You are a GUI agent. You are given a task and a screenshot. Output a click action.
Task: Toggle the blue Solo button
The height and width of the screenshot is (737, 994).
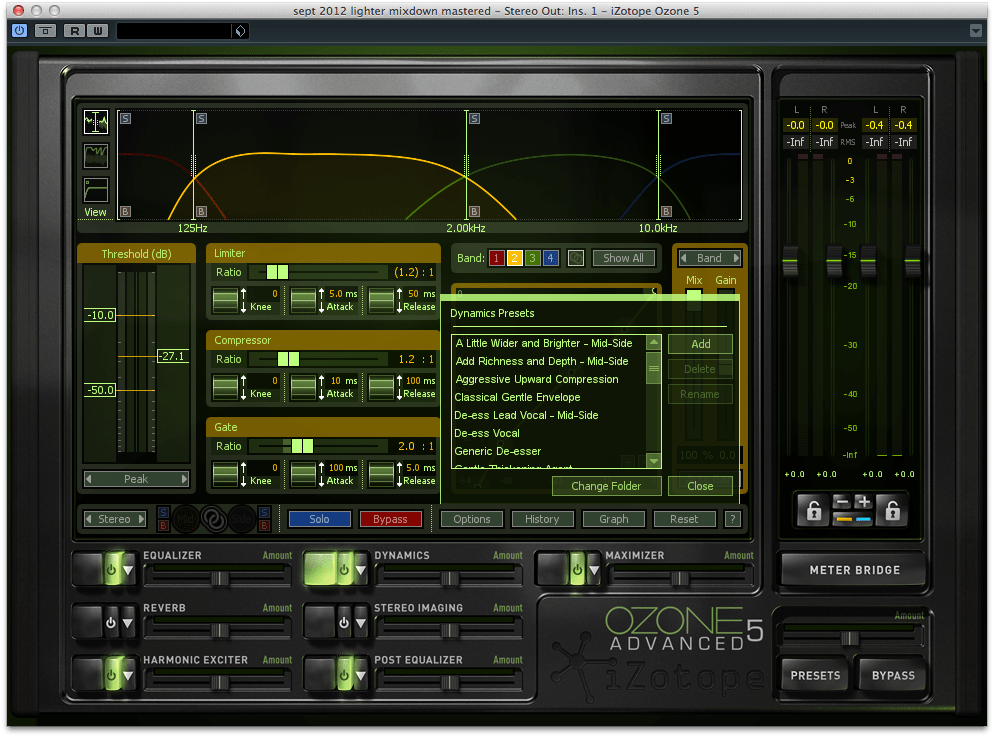[320, 519]
